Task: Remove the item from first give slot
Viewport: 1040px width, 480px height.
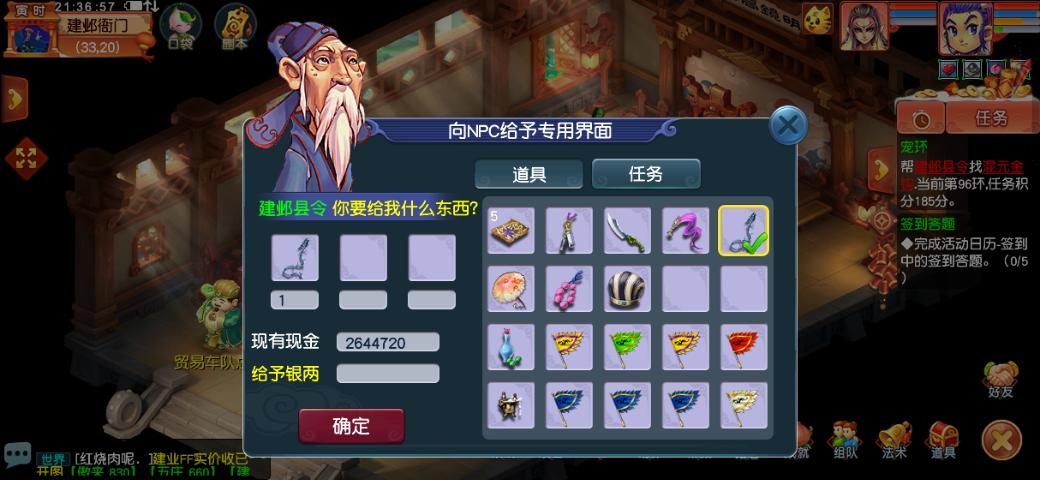Action: pyautogui.click(x=294, y=257)
